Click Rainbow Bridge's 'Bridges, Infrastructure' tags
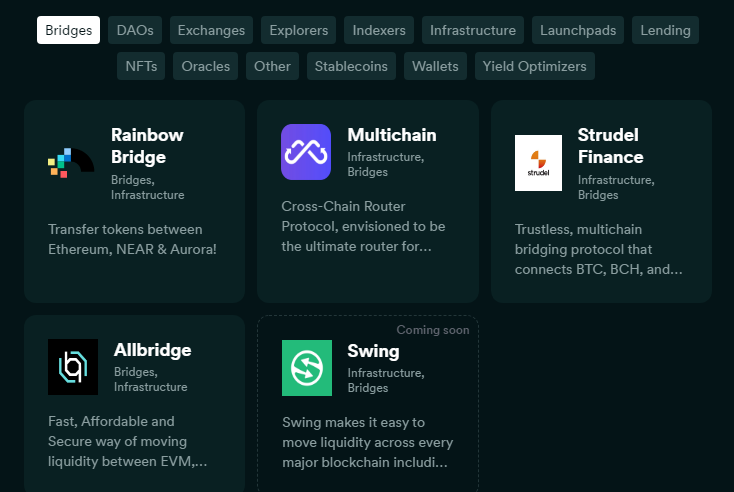 [x=147, y=187]
